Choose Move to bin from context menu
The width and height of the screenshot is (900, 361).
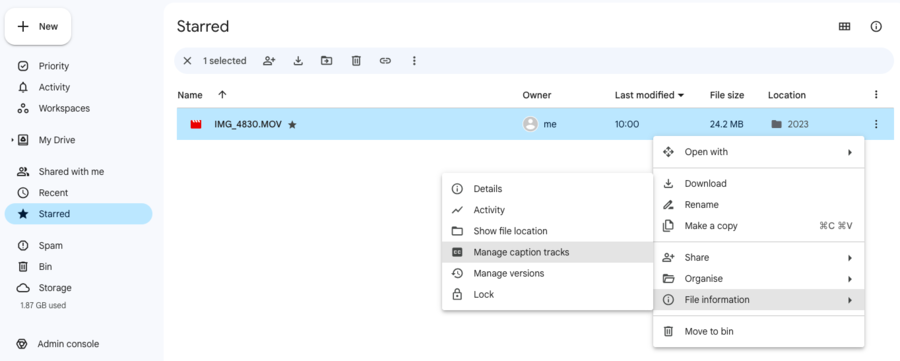tap(759, 331)
